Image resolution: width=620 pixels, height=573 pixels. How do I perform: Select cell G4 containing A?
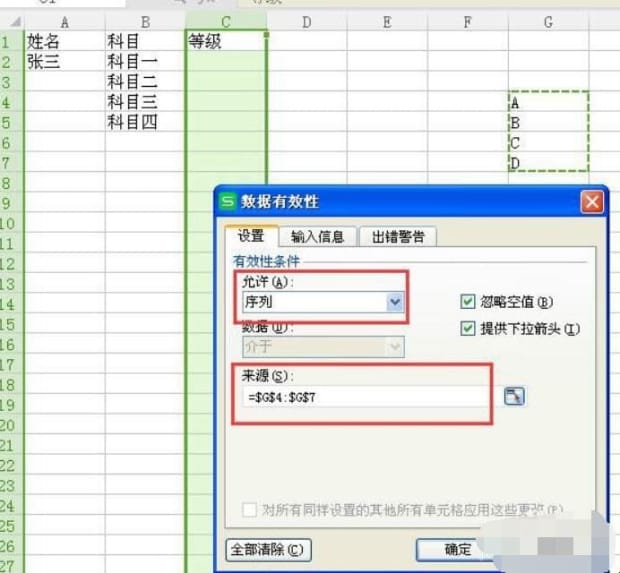pos(548,102)
